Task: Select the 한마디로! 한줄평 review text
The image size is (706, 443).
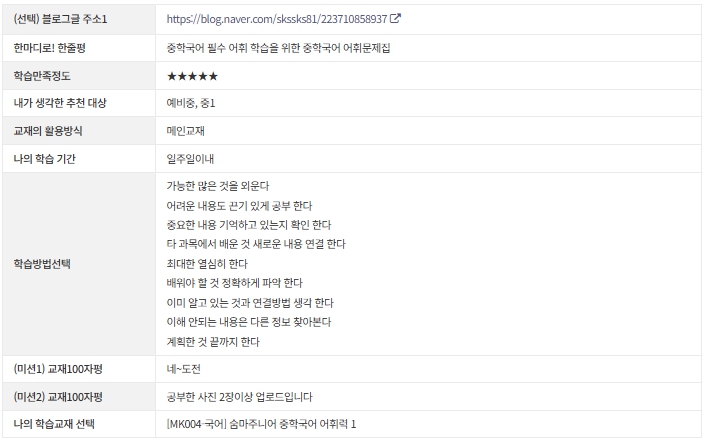Action: point(279,47)
